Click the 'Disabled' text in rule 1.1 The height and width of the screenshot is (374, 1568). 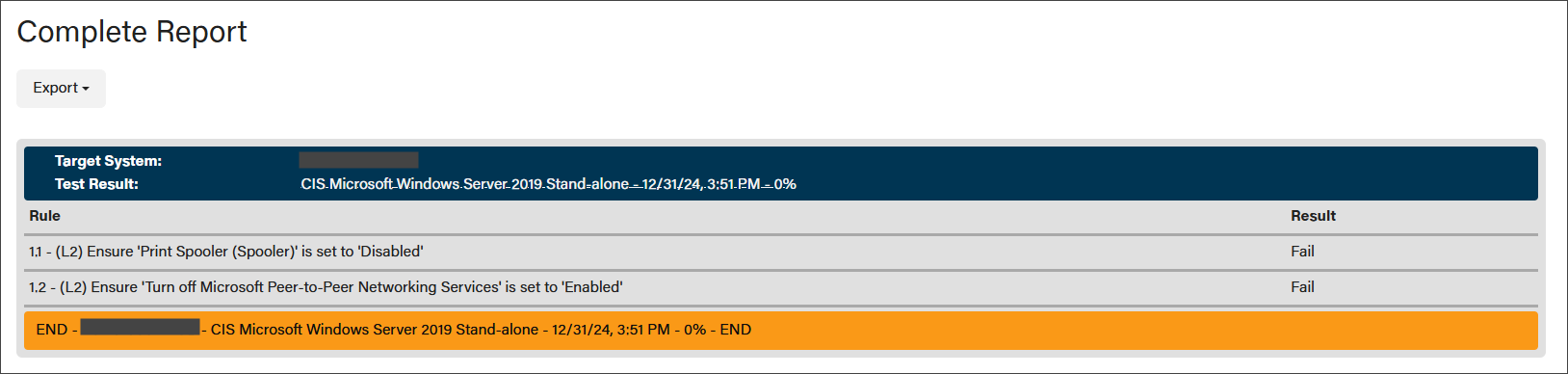click(x=391, y=252)
